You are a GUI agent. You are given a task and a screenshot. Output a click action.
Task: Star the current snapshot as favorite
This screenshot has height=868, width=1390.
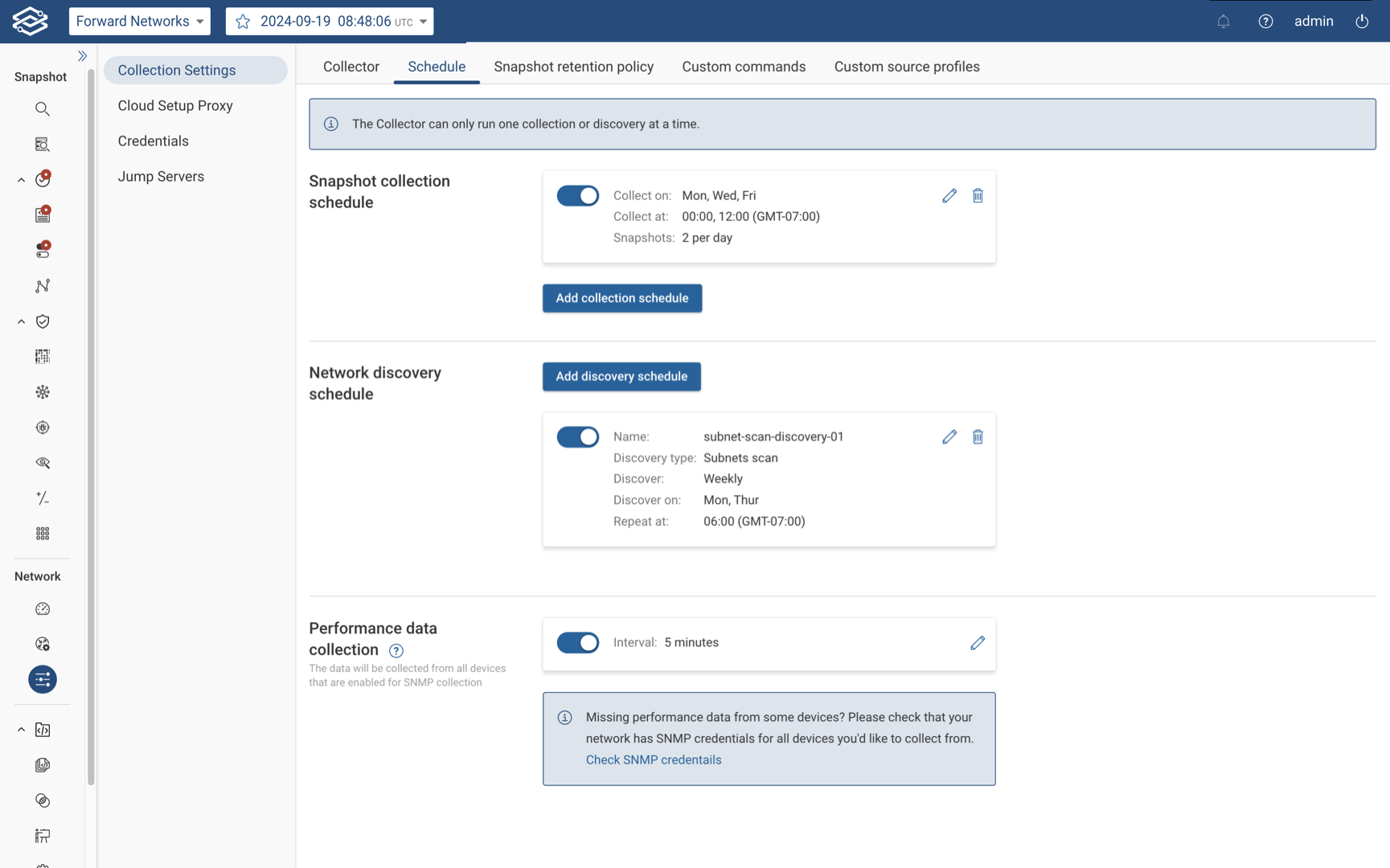pos(243,22)
